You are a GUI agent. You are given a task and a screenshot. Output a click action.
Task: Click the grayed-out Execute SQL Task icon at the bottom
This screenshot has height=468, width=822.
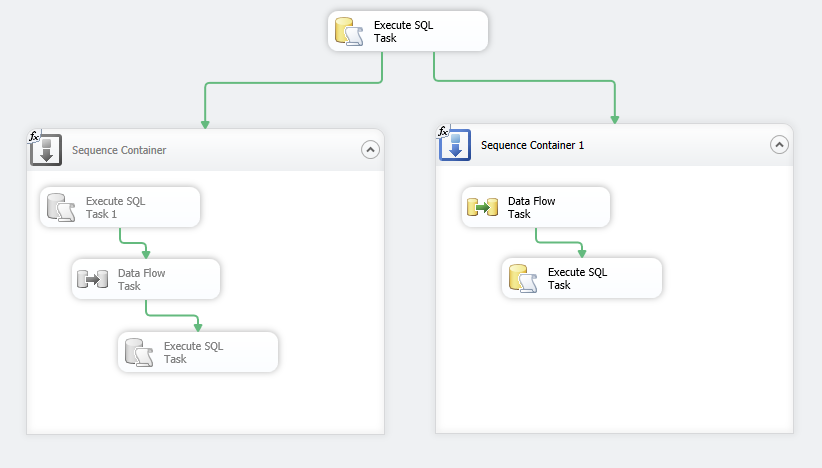click(x=138, y=352)
